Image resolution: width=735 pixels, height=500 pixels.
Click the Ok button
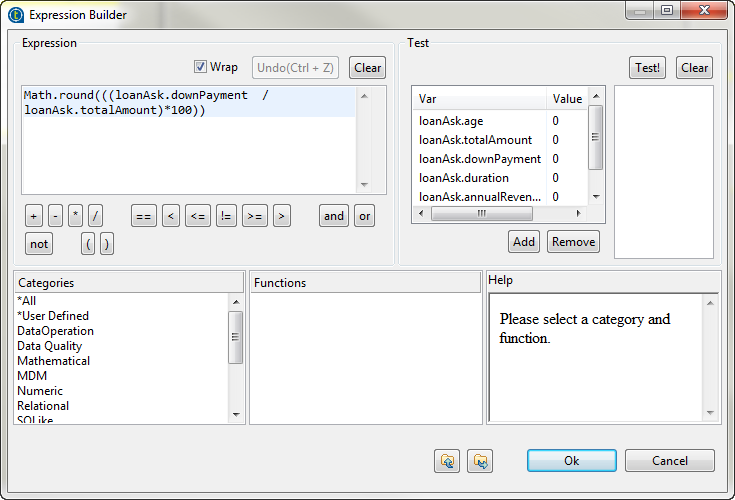coord(571,460)
